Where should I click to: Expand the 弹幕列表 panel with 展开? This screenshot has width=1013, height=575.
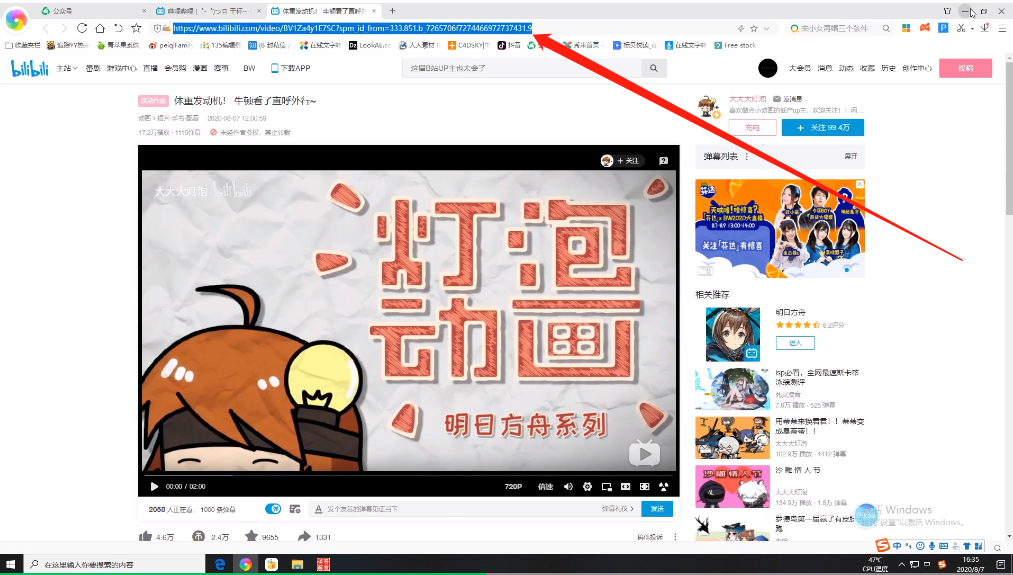coord(851,157)
